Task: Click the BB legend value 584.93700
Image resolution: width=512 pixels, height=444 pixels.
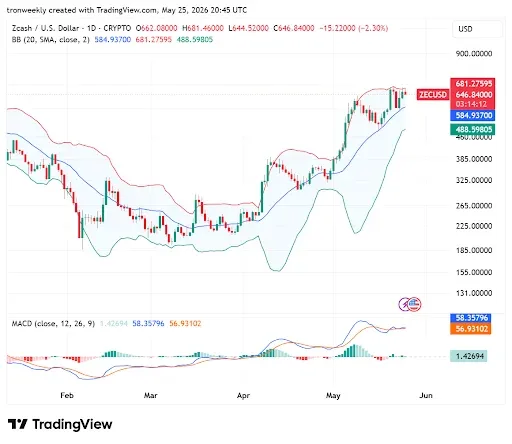Action: 113,40
